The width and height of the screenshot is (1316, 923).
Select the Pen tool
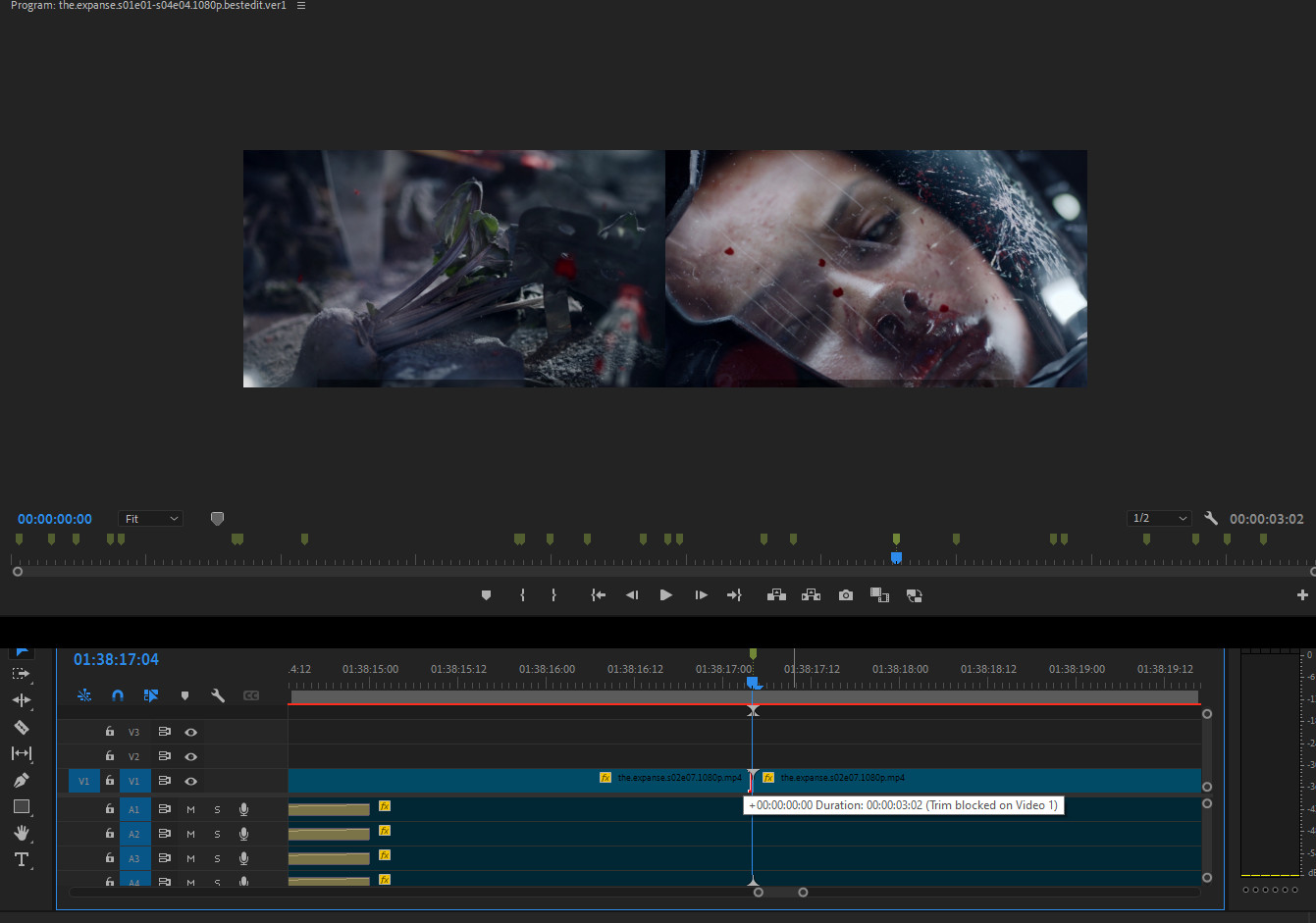22,780
